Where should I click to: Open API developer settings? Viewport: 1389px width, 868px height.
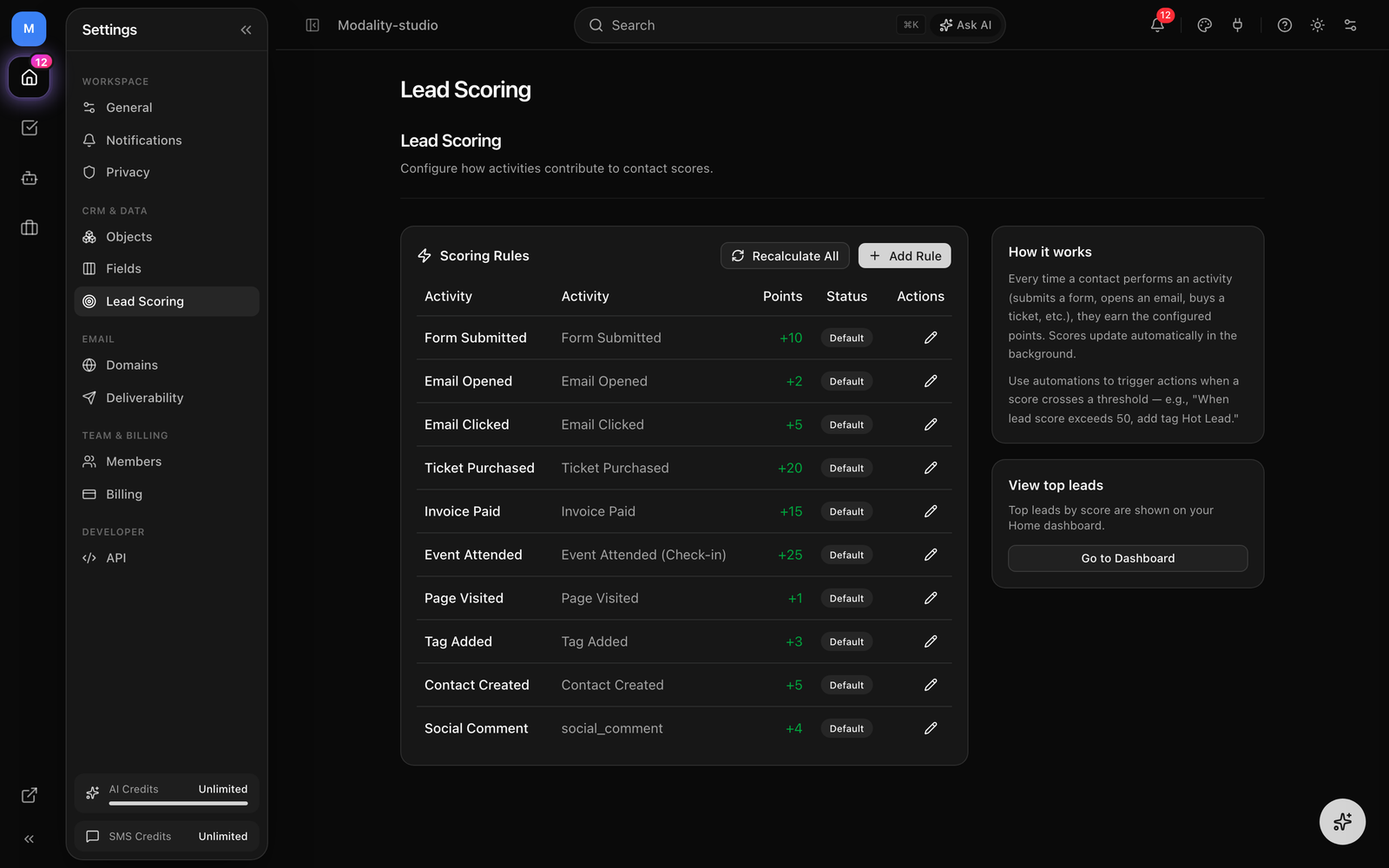(x=167, y=558)
